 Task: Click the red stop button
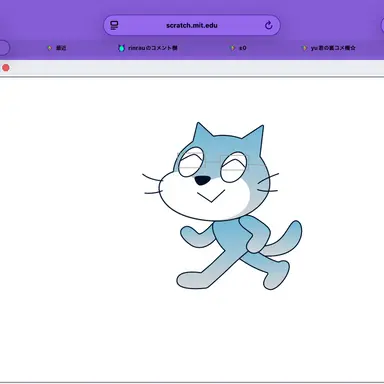click(6, 68)
